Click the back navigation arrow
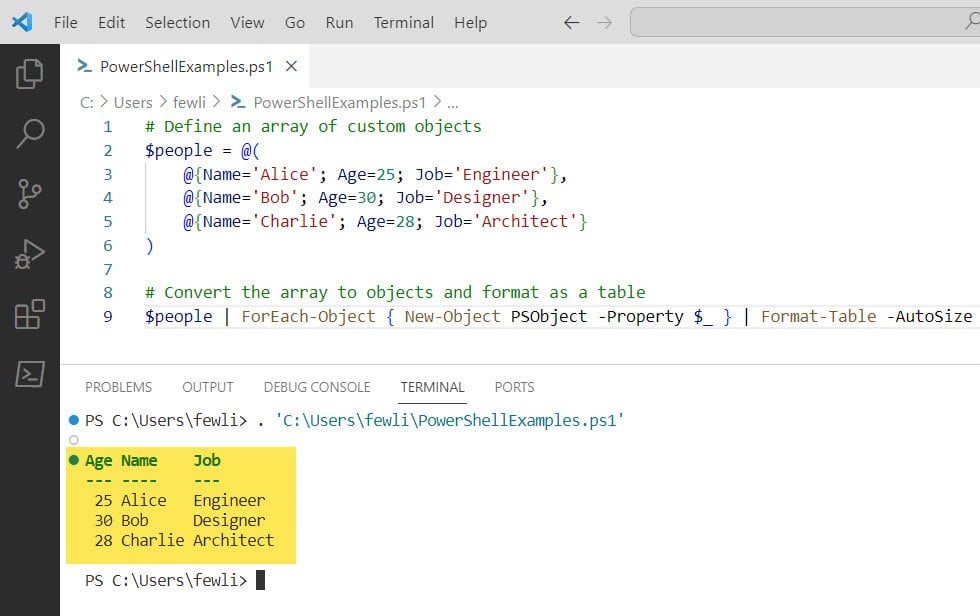 pyautogui.click(x=570, y=22)
